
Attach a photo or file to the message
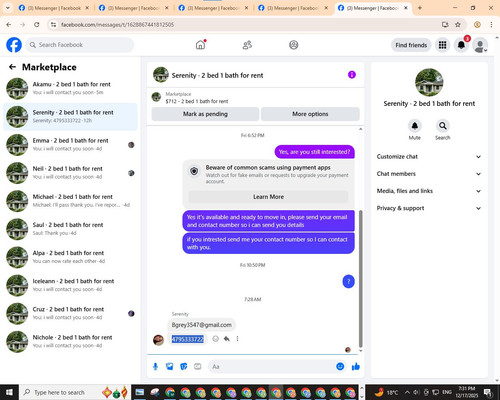[170, 367]
